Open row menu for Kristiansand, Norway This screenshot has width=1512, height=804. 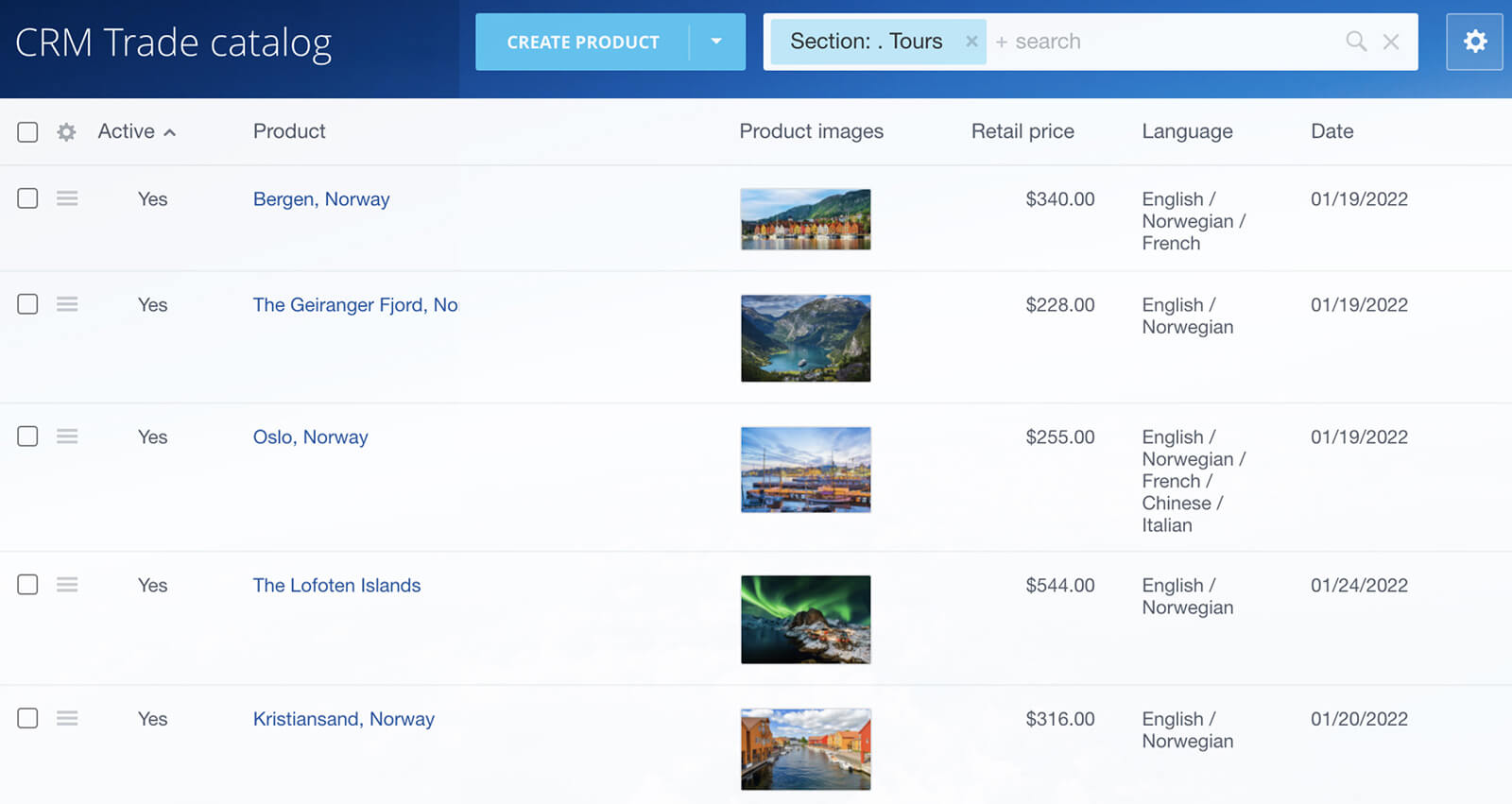(x=67, y=719)
